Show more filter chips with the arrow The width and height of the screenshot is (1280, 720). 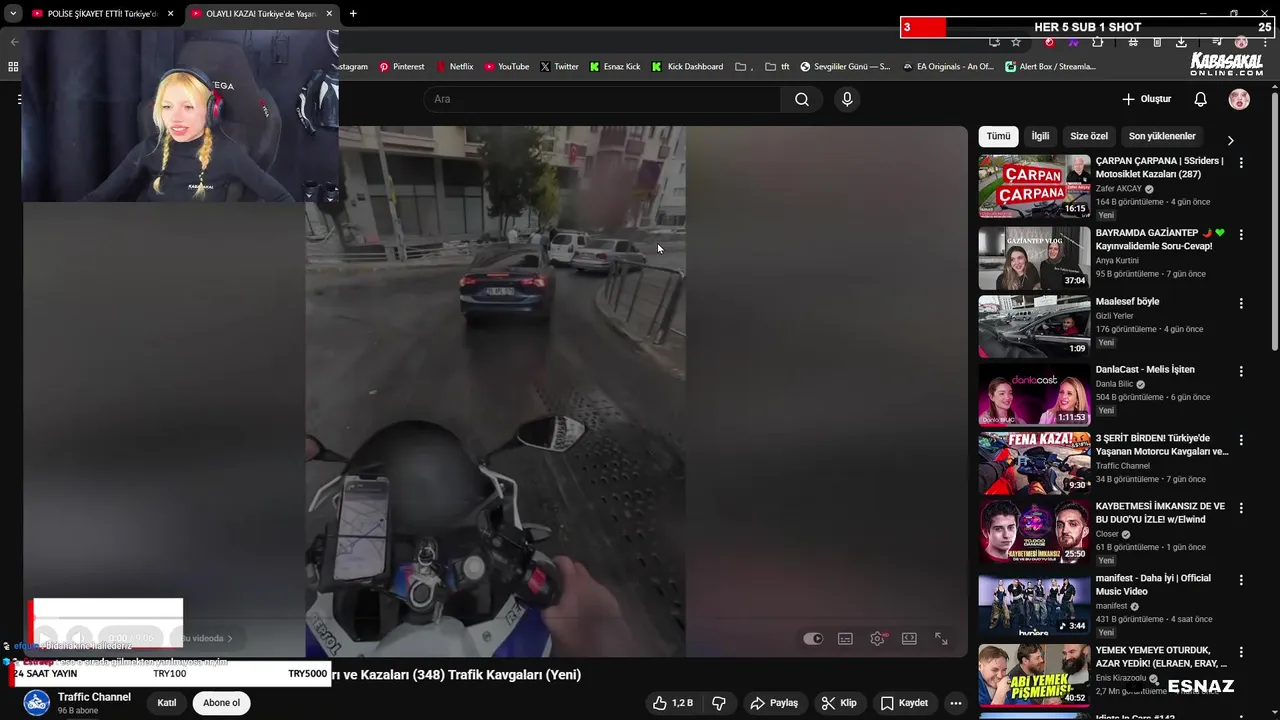[x=1230, y=140]
